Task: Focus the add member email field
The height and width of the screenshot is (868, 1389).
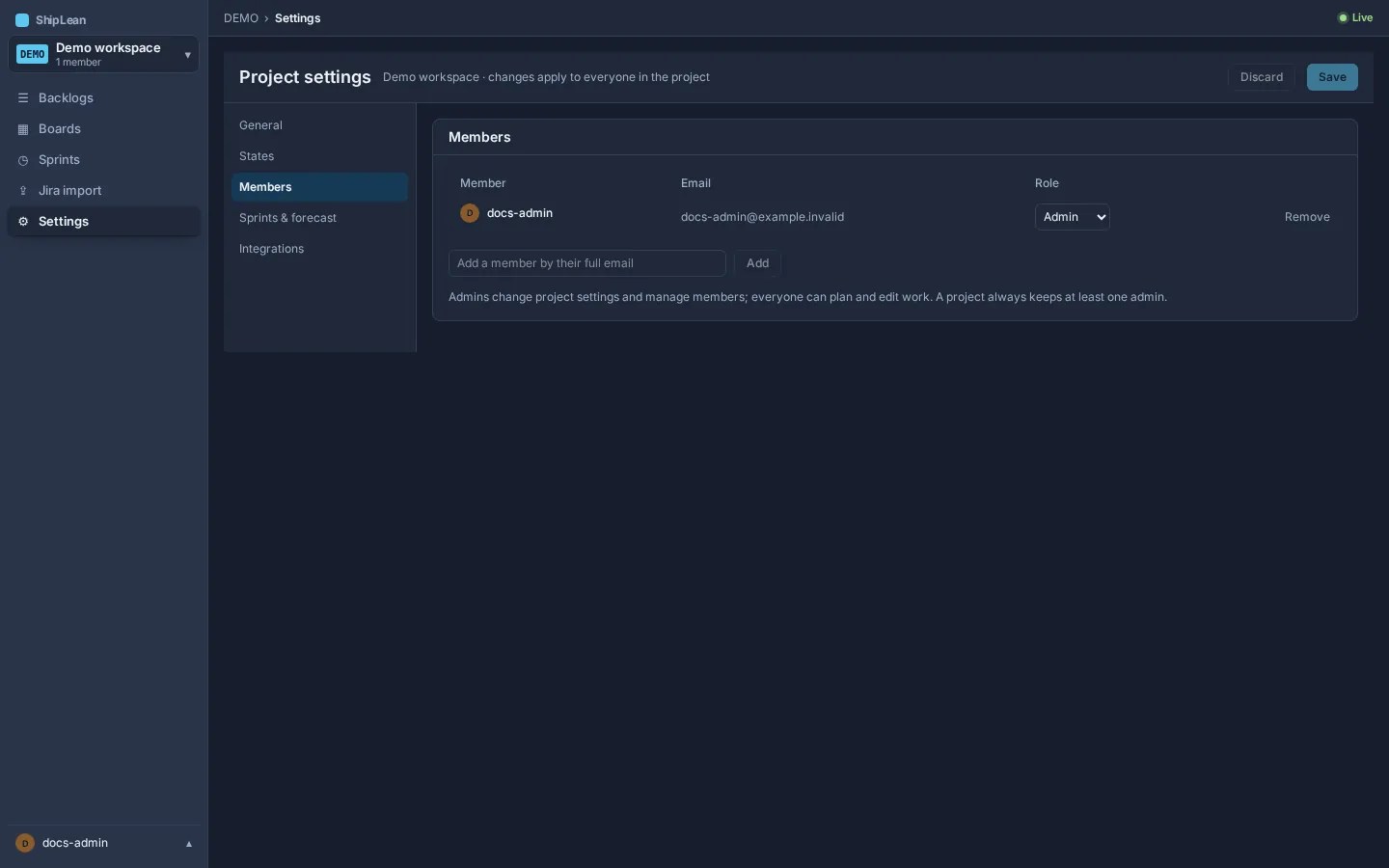Action: coord(587,263)
